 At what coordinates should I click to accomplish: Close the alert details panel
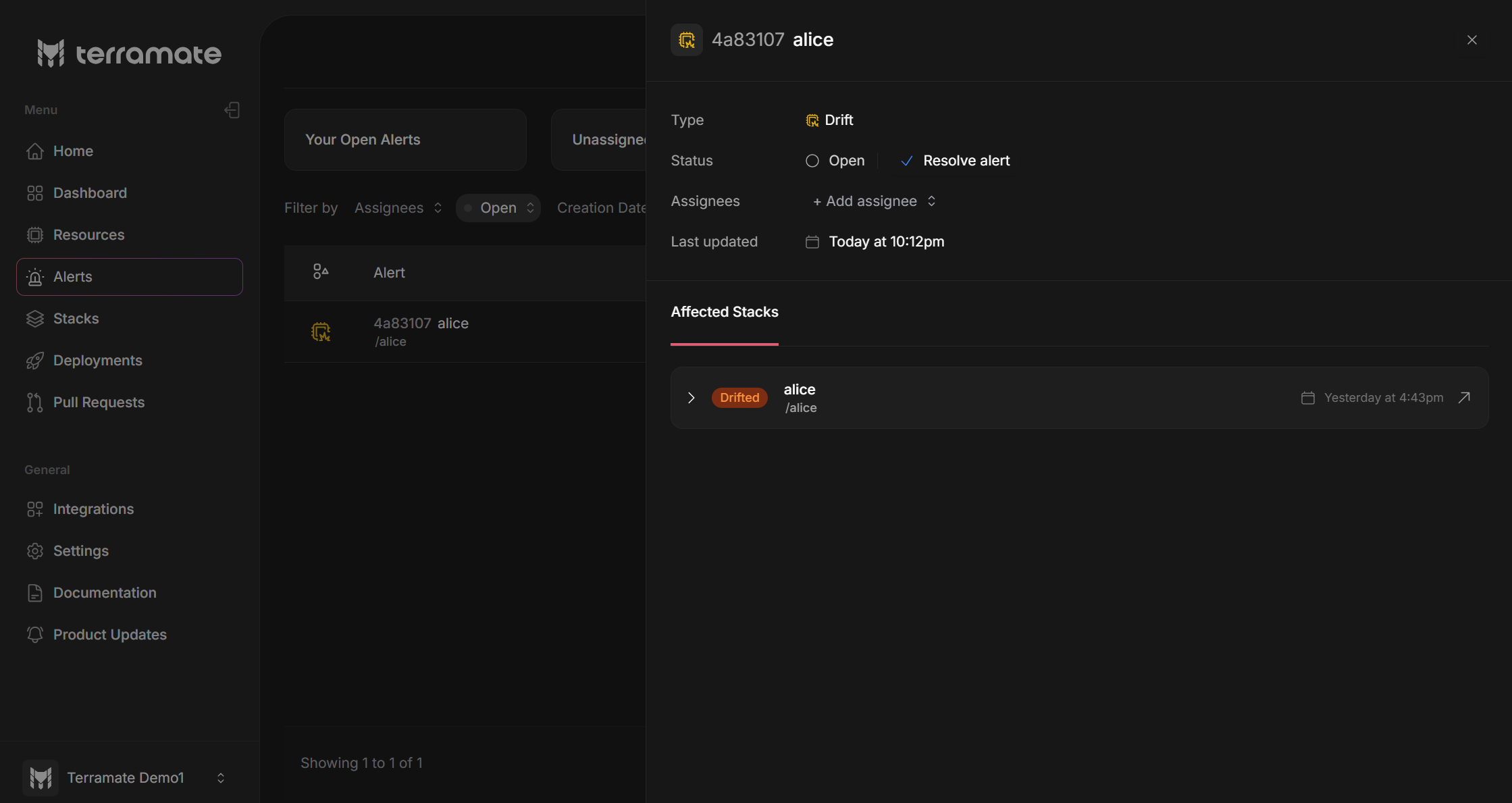coord(1472,40)
